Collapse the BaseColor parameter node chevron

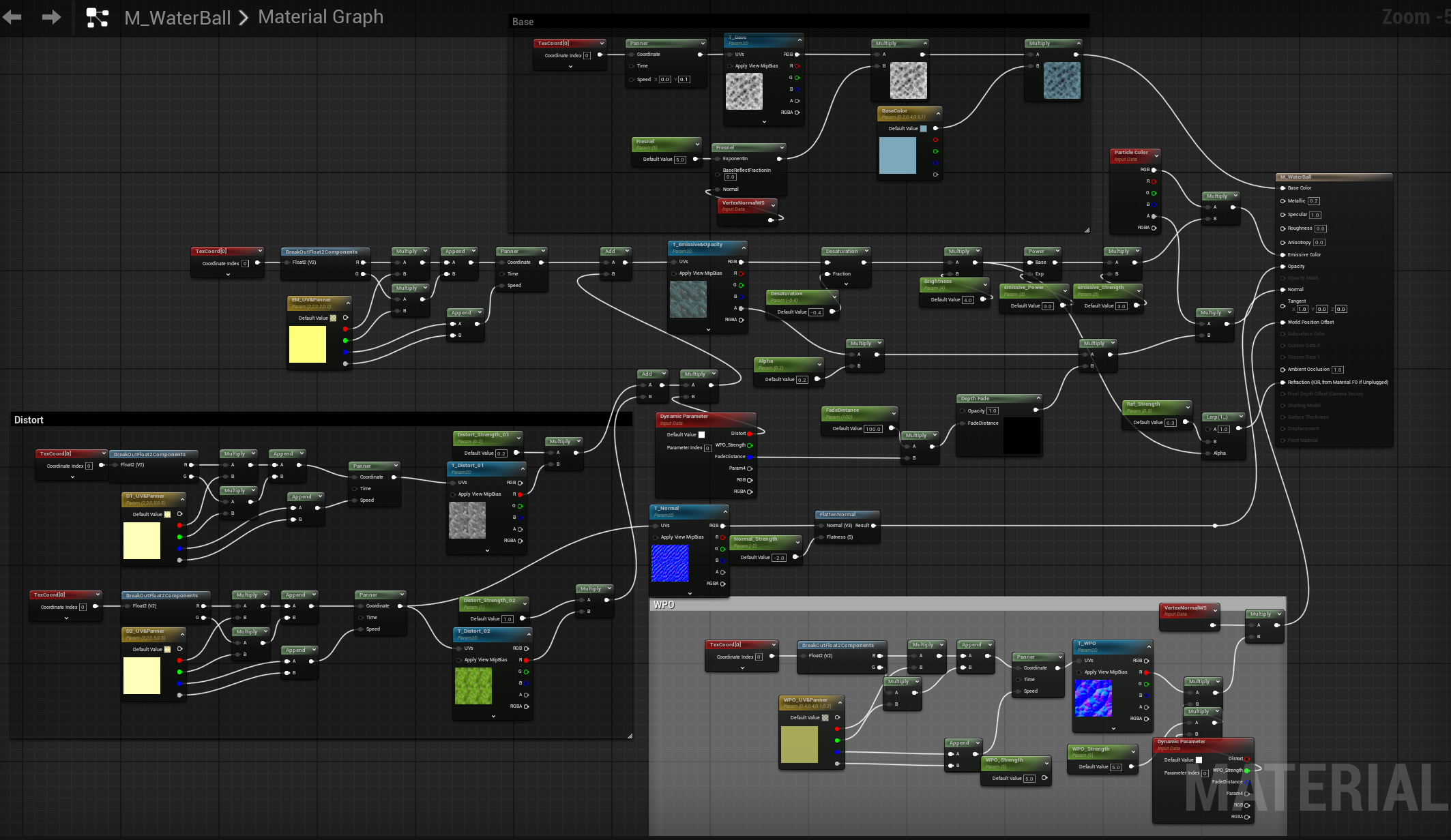point(938,113)
